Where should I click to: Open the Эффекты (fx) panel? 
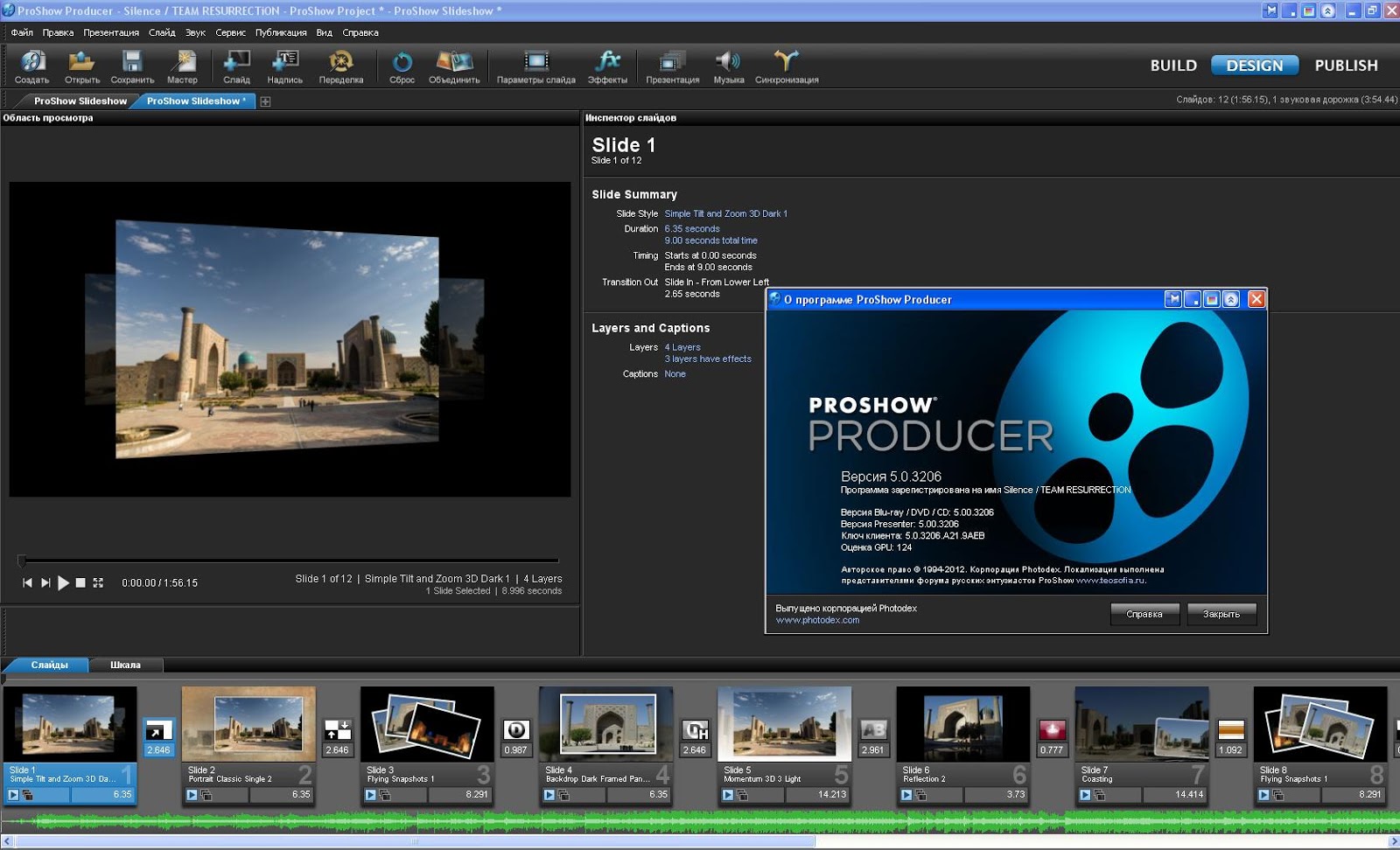click(x=608, y=65)
